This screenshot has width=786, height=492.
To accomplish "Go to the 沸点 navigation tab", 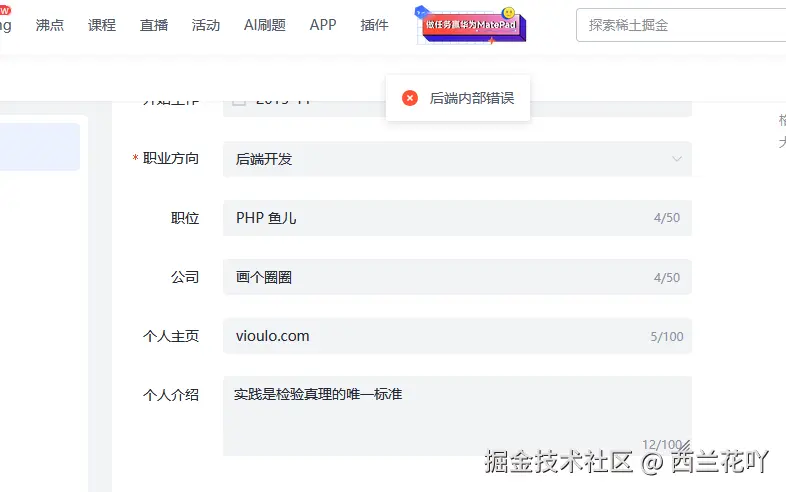I will 50,25.
